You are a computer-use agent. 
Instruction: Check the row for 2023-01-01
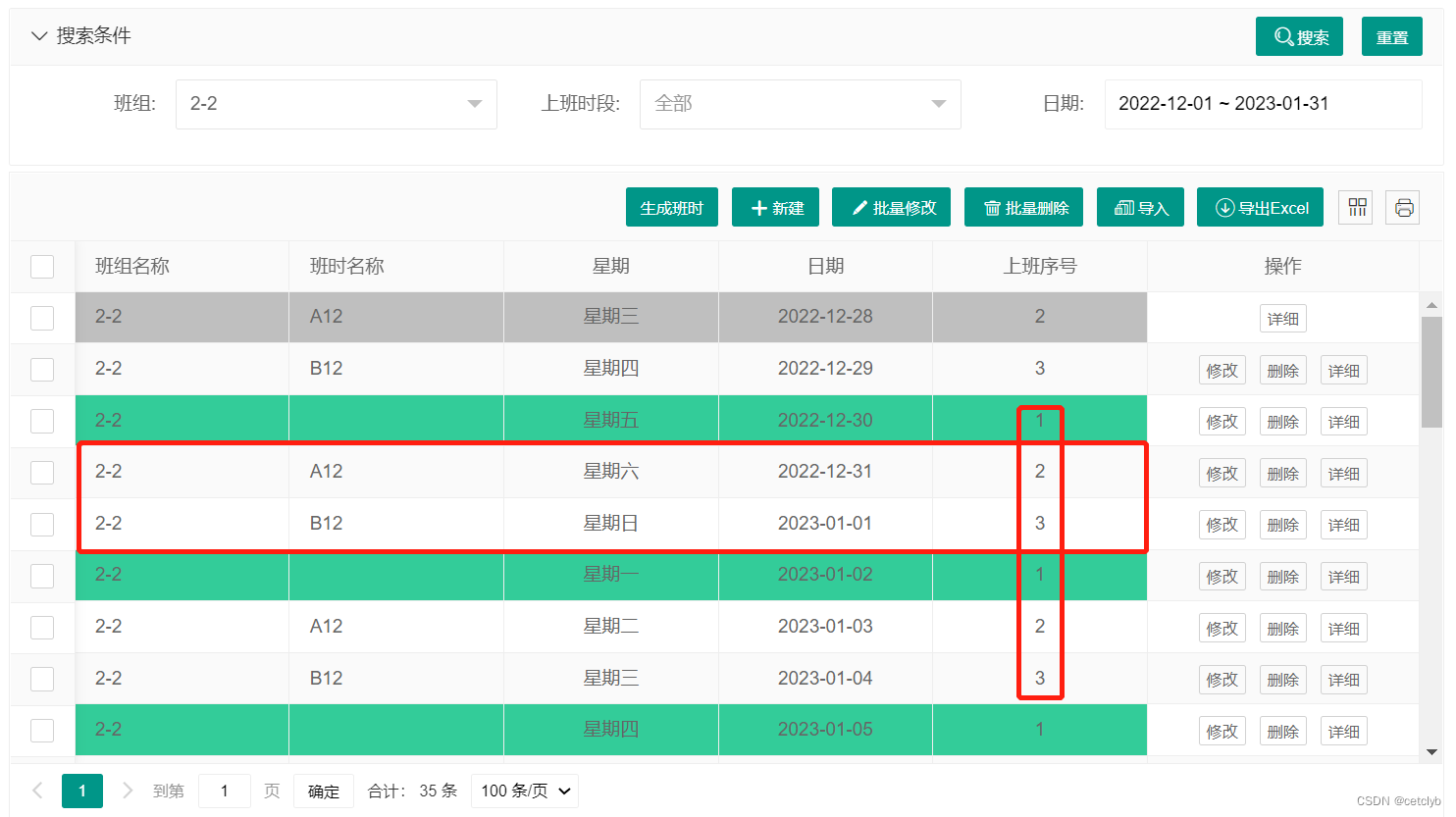tap(42, 525)
